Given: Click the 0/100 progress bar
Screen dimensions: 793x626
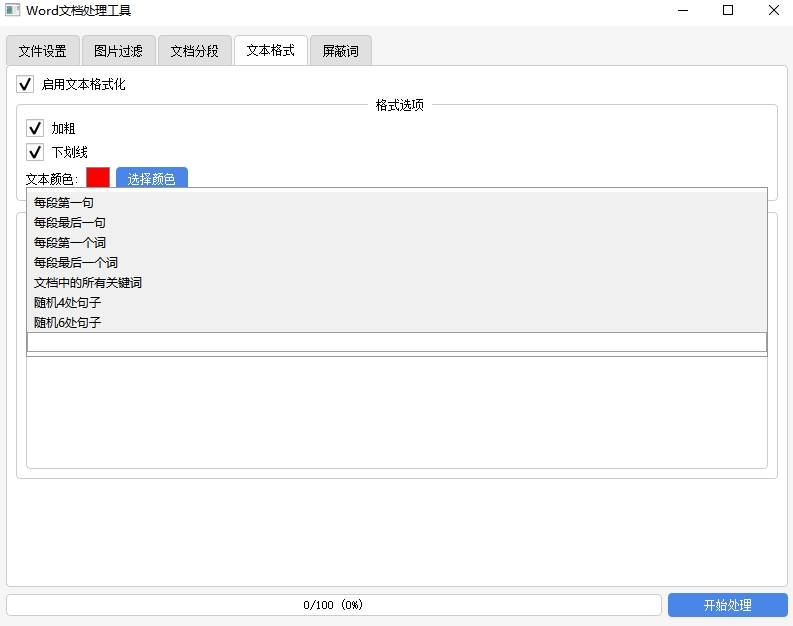Looking at the screenshot, I should [x=333, y=605].
